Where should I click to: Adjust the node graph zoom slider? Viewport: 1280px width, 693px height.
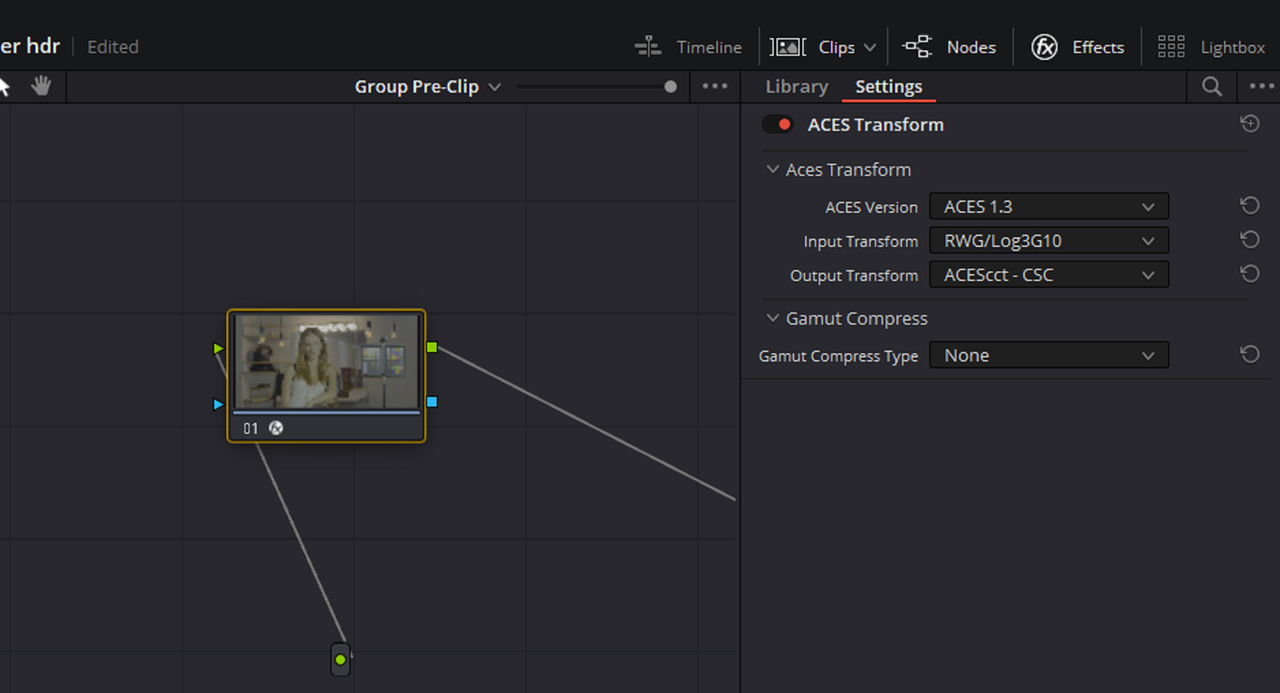click(597, 87)
